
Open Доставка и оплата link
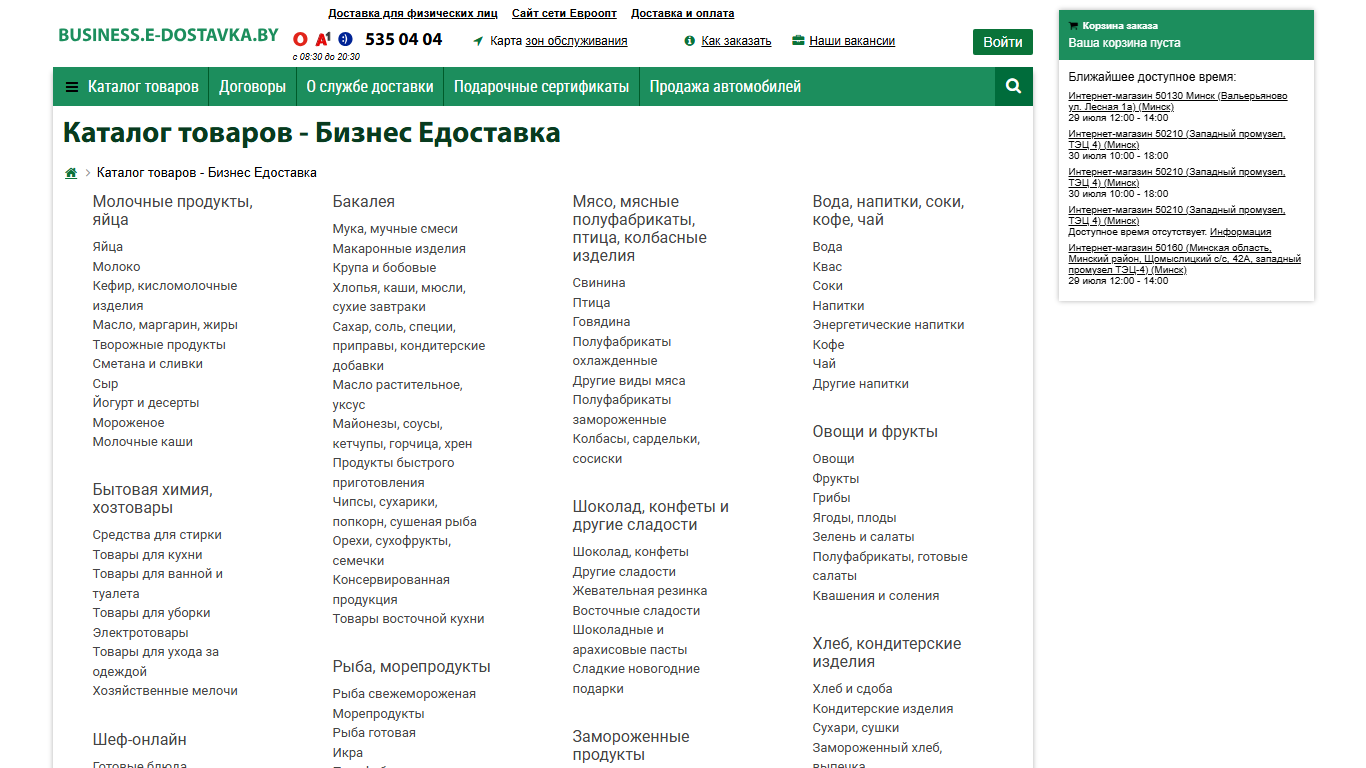pos(682,14)
